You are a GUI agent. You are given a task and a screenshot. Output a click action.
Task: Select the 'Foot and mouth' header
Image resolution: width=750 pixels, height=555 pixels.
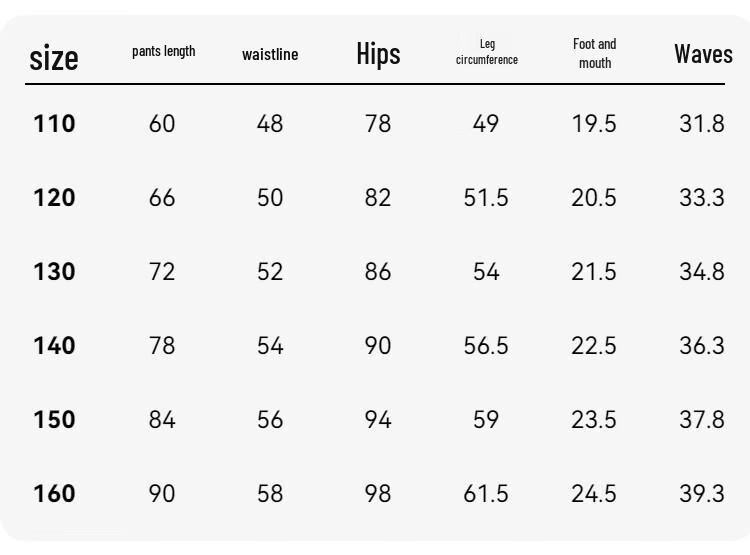(x=595, y=53)
